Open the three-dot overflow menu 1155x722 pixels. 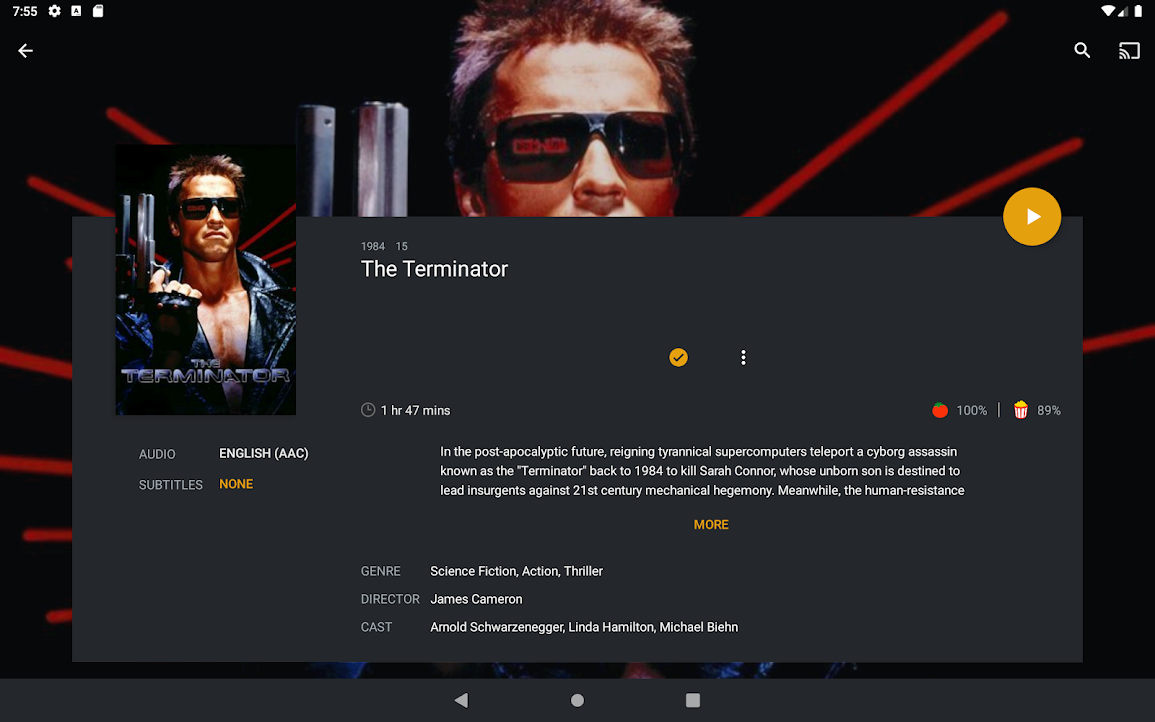point(743,357)
